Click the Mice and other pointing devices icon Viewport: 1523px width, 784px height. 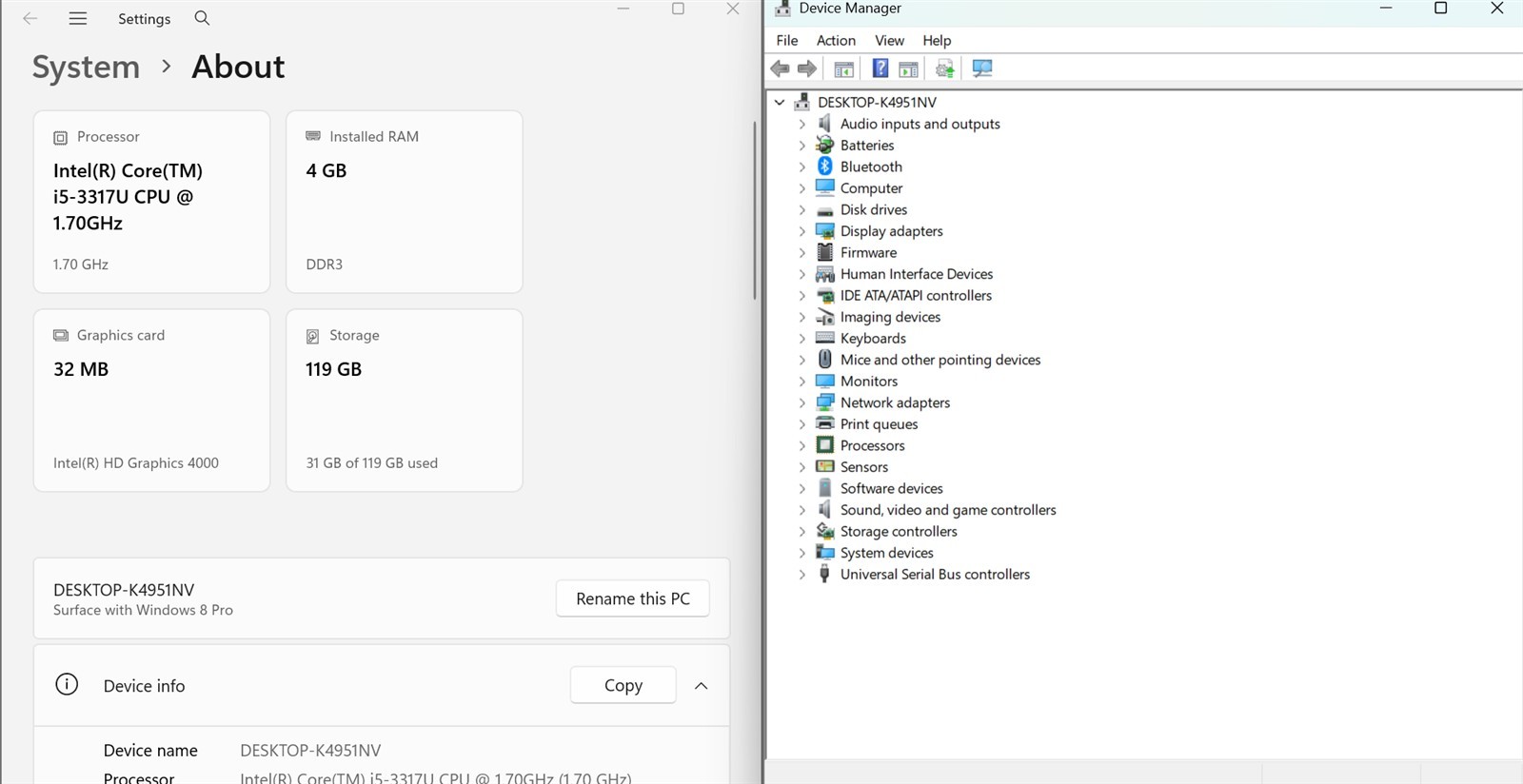click(825, 360)
